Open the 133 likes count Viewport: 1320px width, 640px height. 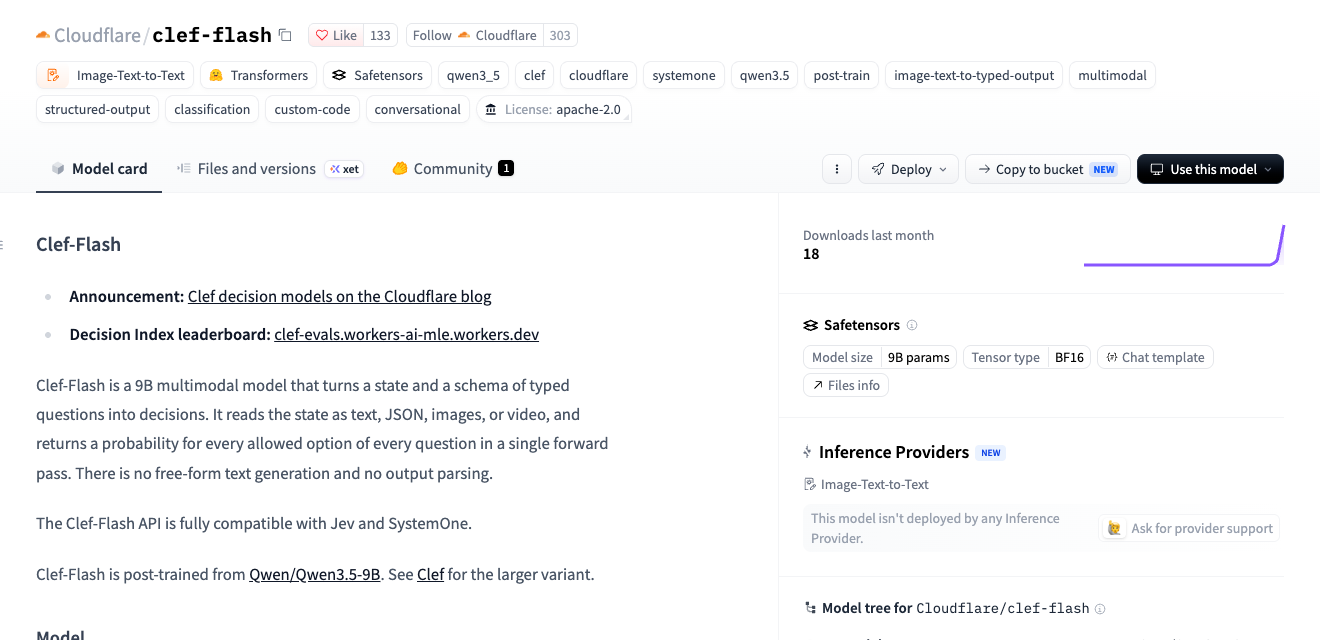(x=380, y=35)
